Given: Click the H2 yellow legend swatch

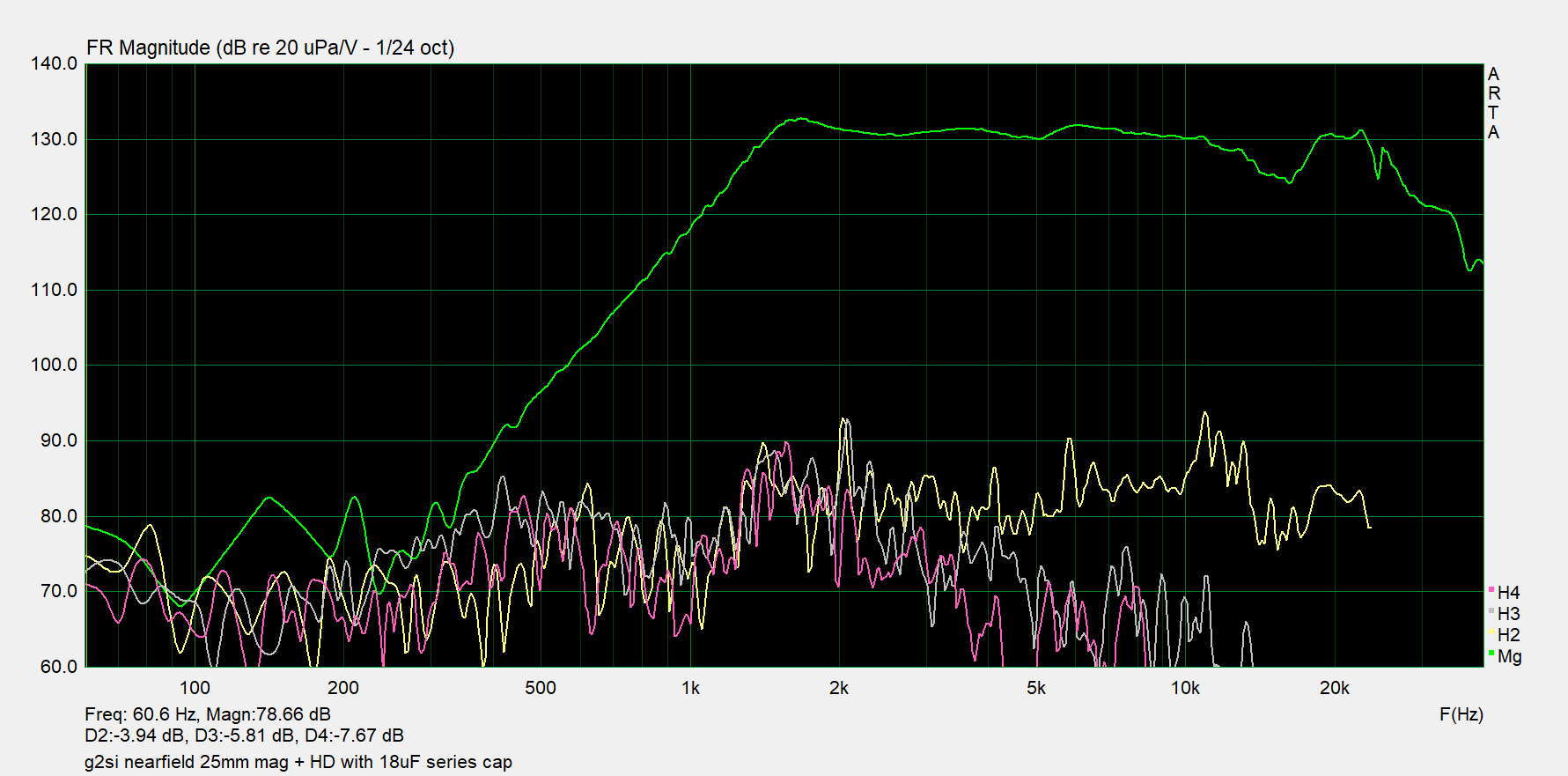Looking at the screenshot, I should click(1491, 632).
